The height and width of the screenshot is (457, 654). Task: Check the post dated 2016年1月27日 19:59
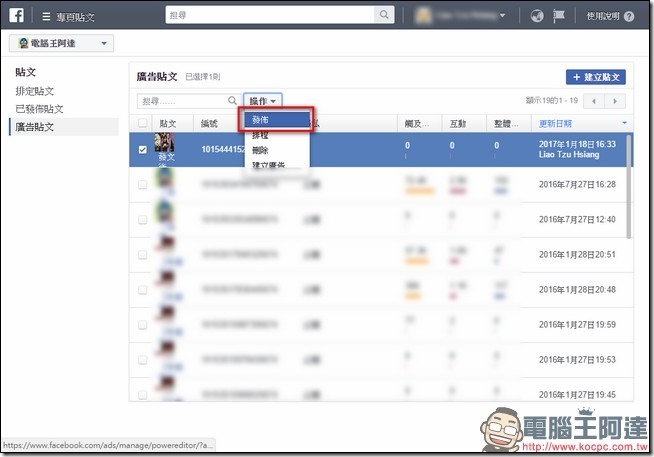(x=143, y=324)
